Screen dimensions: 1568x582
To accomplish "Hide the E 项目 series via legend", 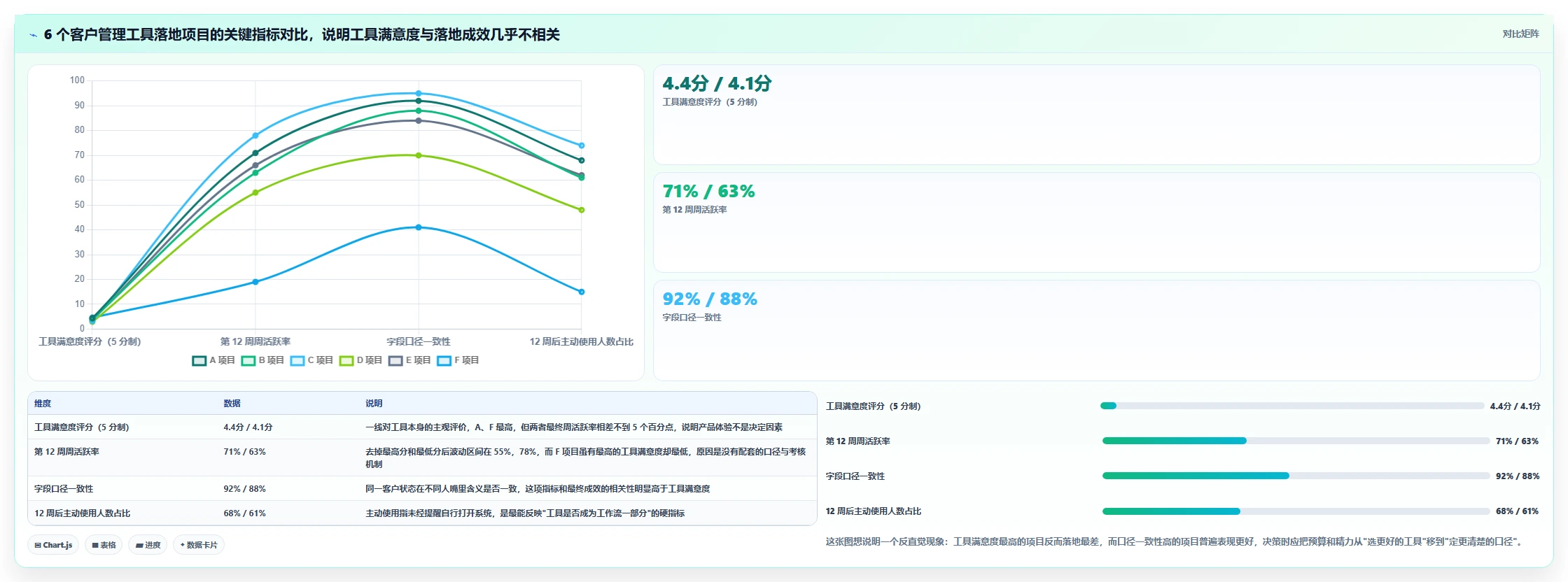I will (x=395, y=360).
